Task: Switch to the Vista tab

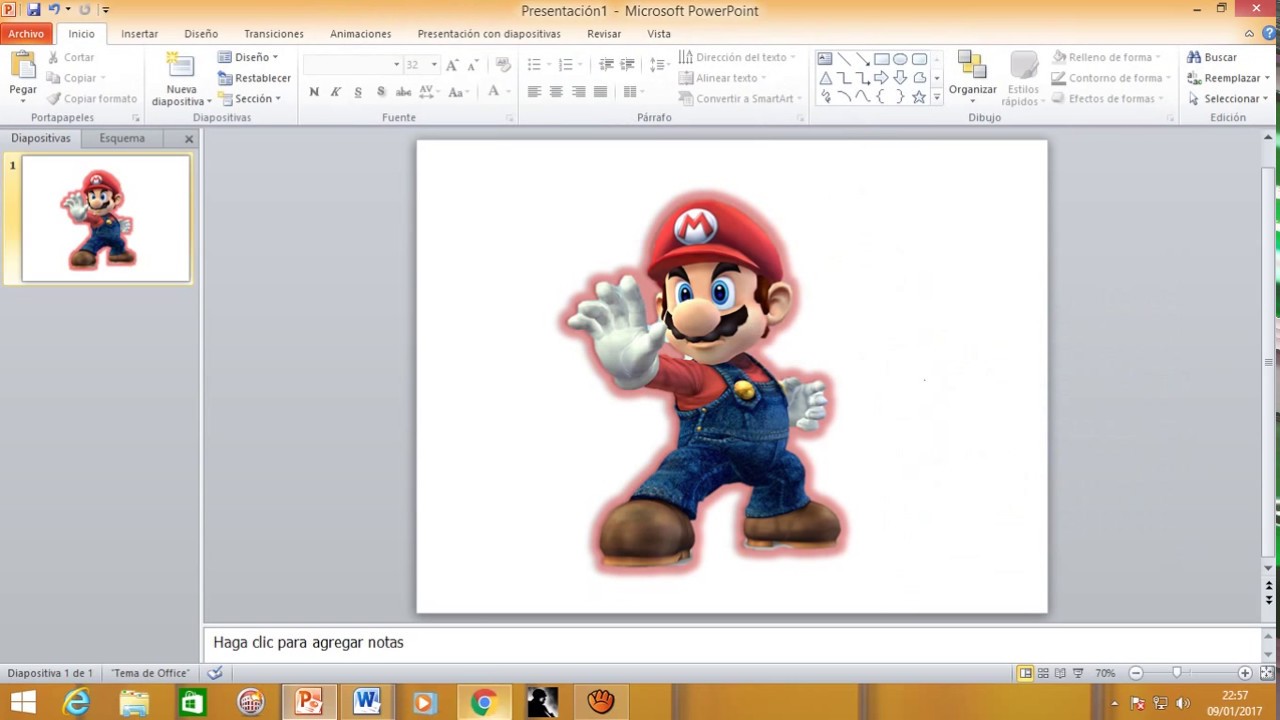Action: point(659,34)
